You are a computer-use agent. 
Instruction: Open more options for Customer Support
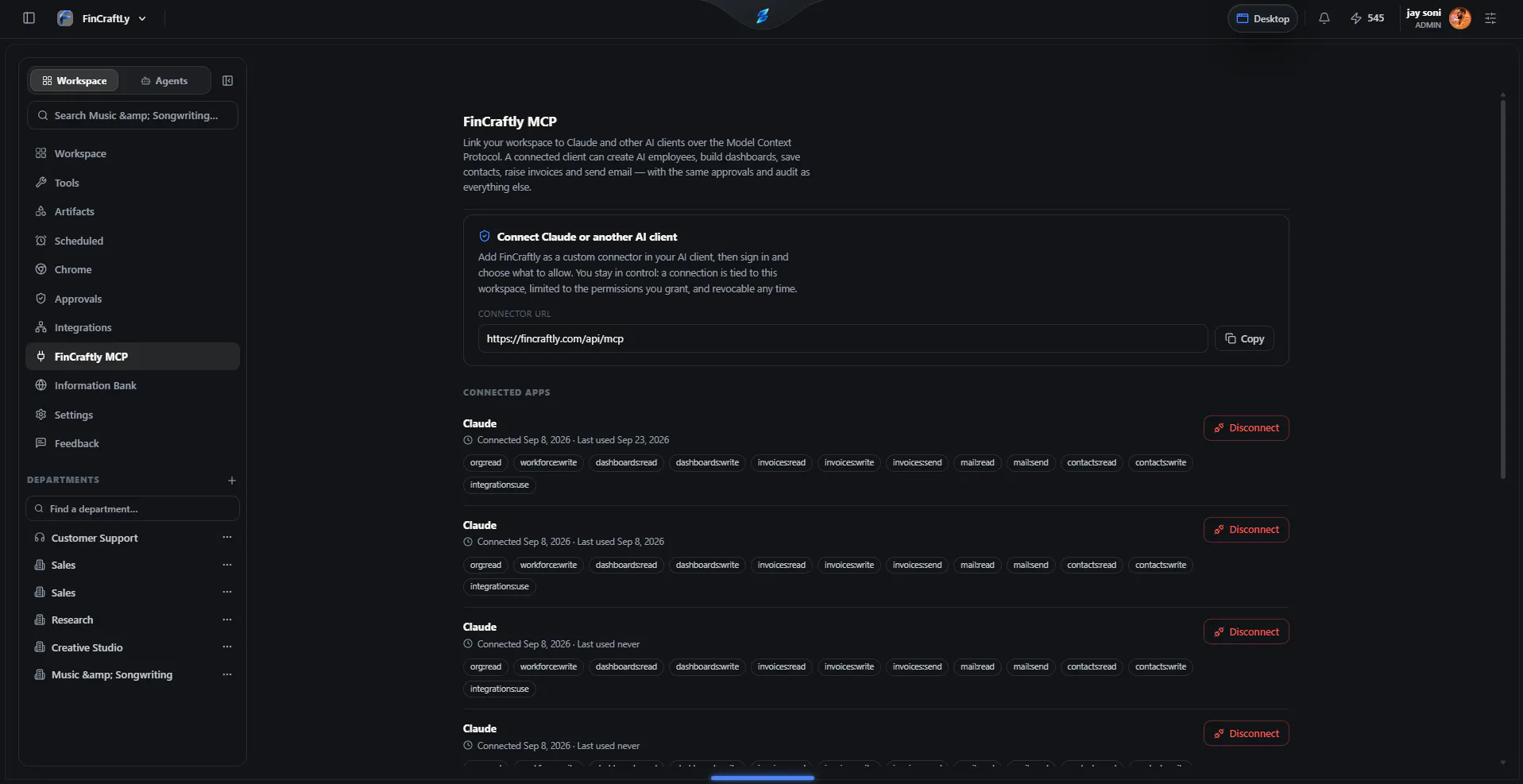click(227, 538)
